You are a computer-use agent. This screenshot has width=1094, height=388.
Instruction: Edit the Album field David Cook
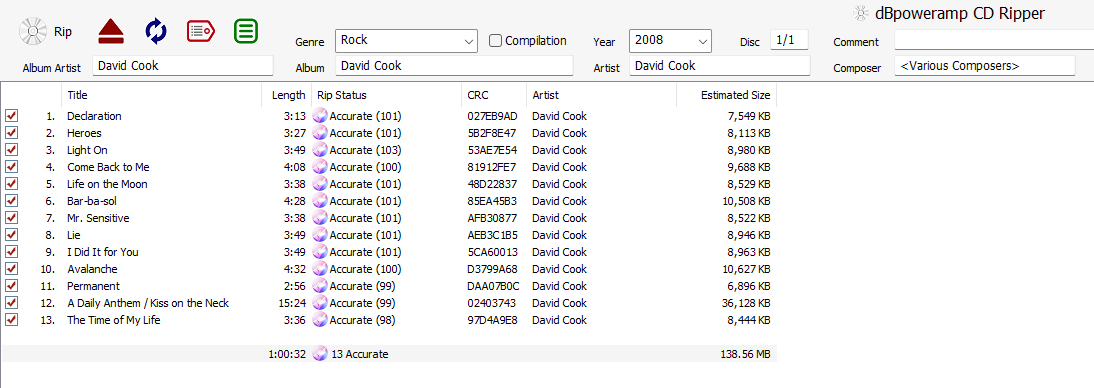(454, 66)
